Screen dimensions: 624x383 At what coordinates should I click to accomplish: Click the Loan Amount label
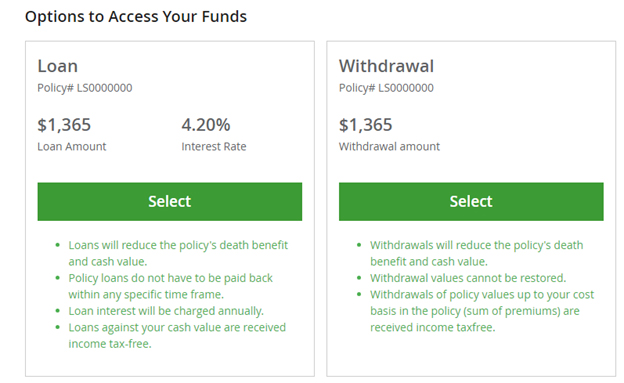[72, 147]
